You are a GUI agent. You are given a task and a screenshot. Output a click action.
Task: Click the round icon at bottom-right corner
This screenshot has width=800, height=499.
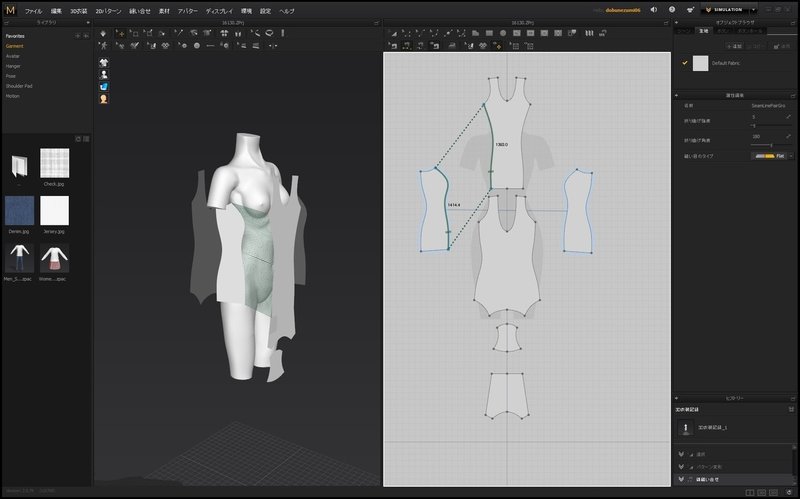pos(789,492)
